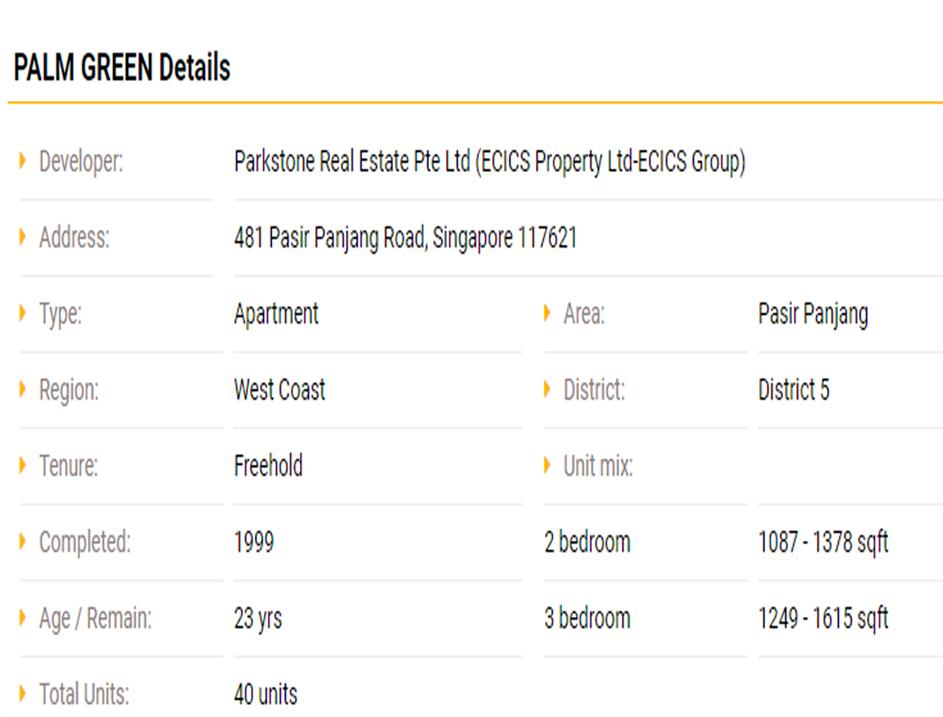Click the arrow icon beside Developer

click(x=23, y=161)
